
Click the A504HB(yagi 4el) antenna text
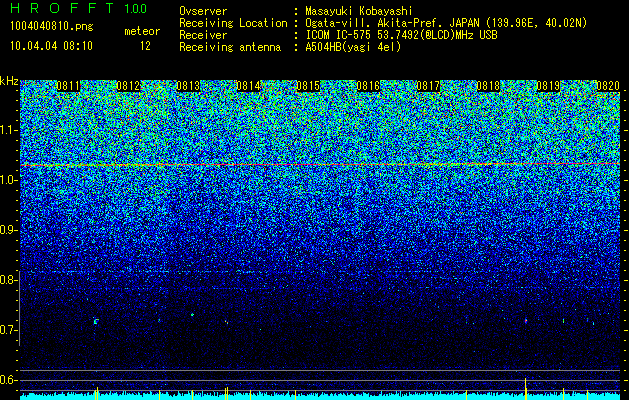tap(353, 47)
